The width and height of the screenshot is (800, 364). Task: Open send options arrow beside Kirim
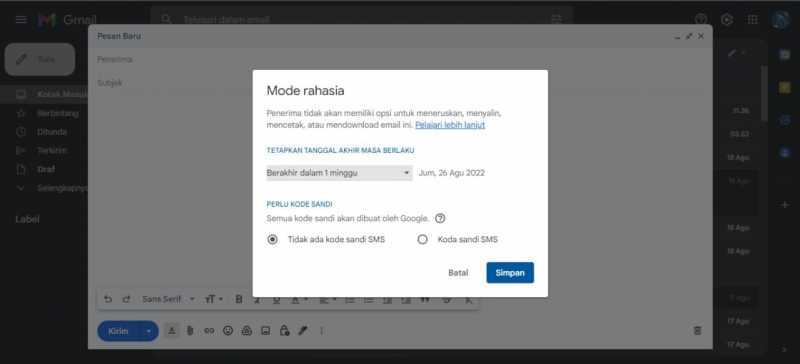149,331
